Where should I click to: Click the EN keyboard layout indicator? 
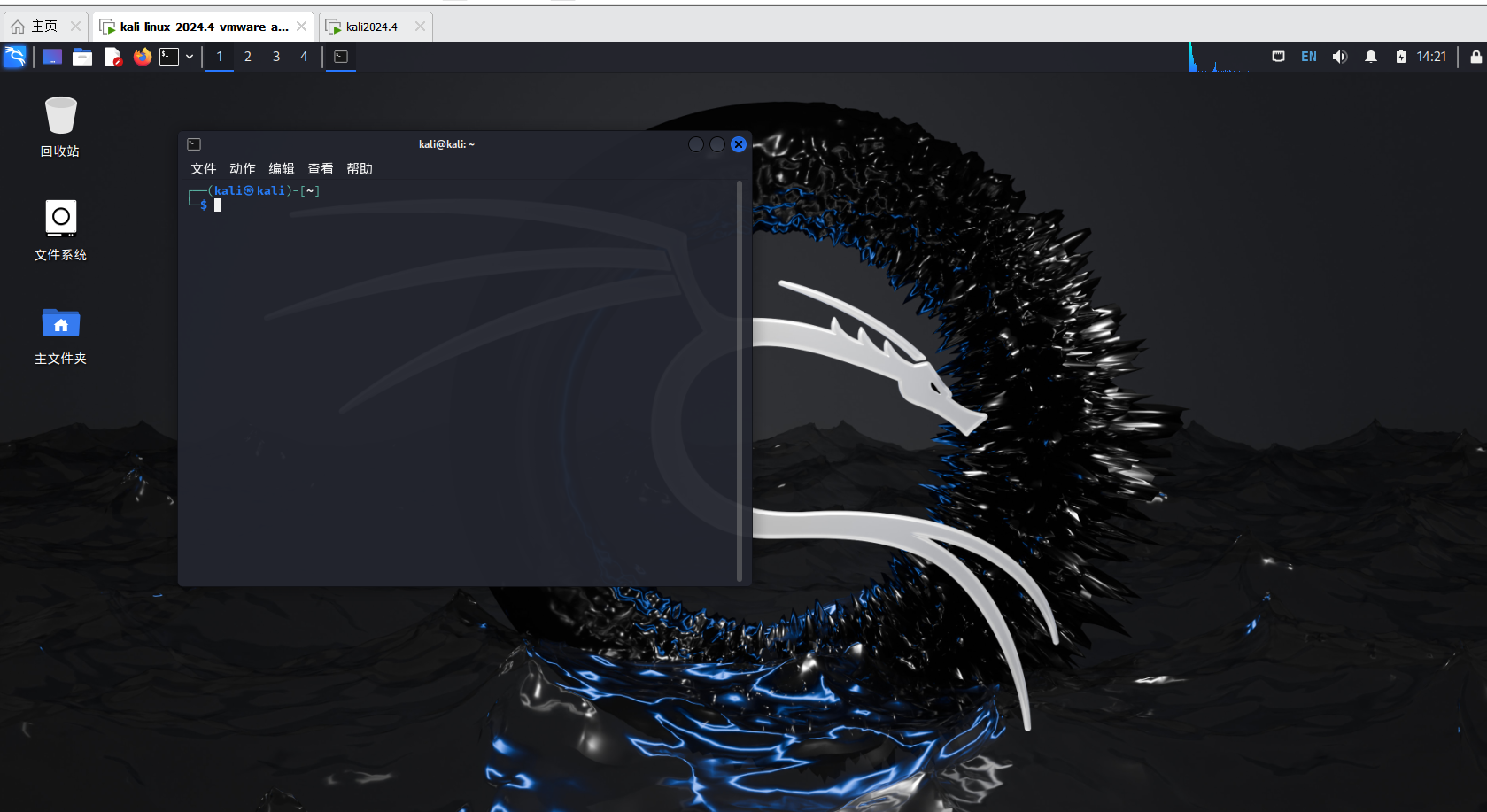click(x=1309, y=57)
